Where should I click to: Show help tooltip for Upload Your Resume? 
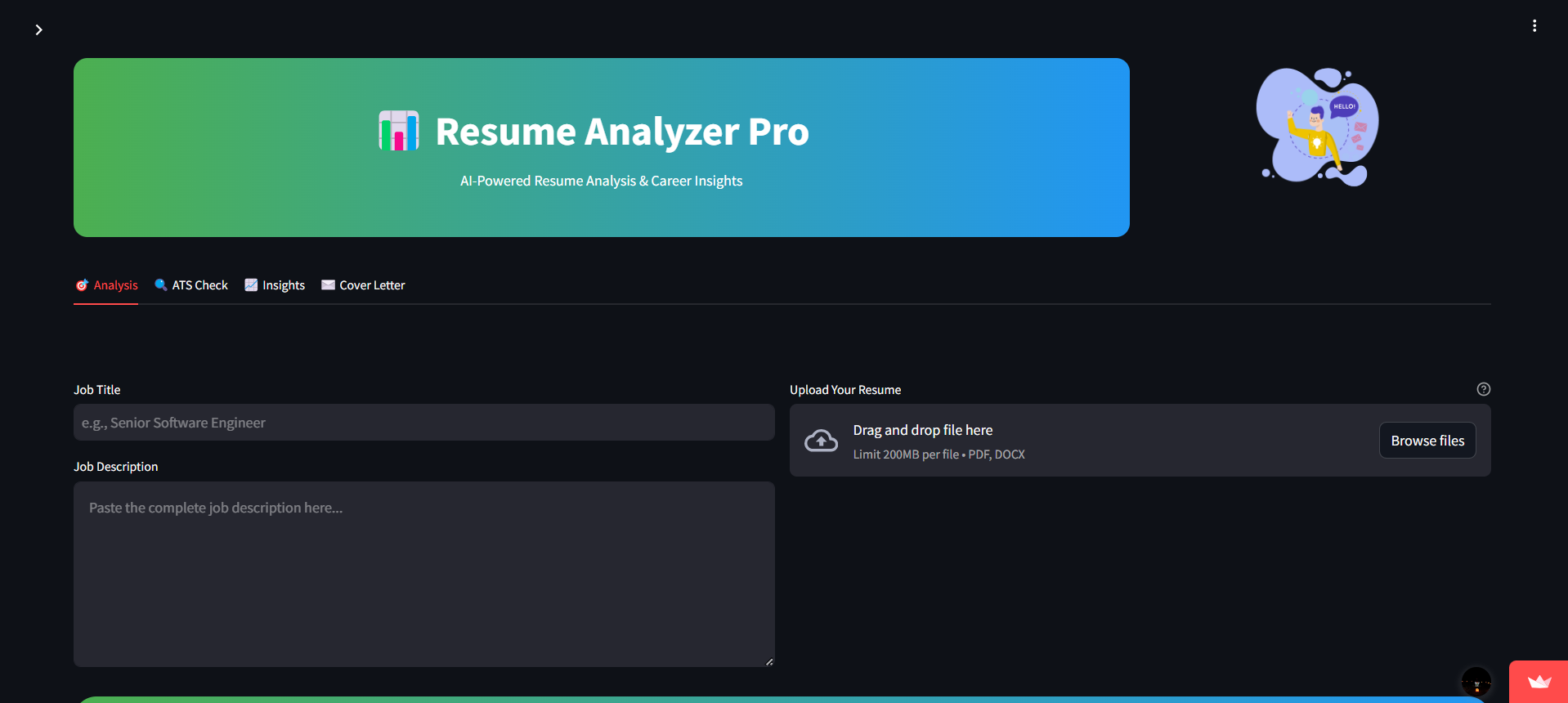tap(1483, 389)
